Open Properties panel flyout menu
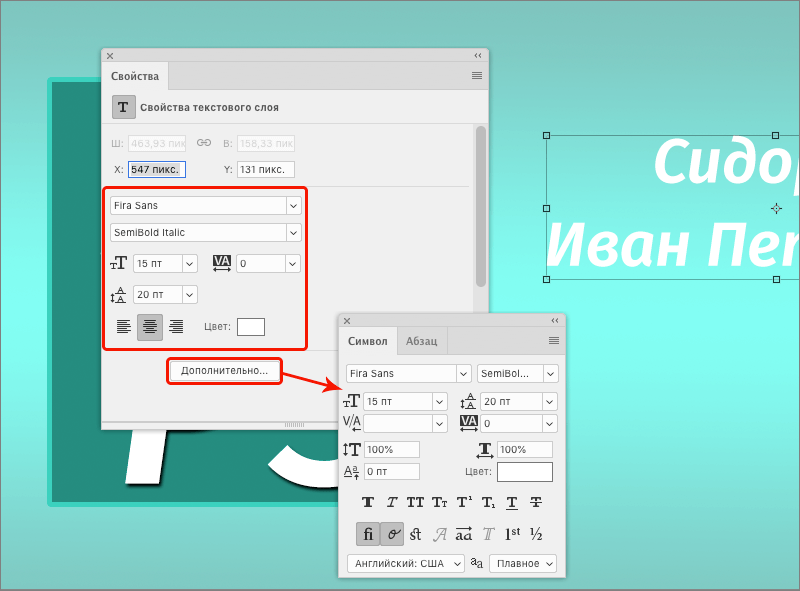This screenshot has height=591, width=800. 477,76
